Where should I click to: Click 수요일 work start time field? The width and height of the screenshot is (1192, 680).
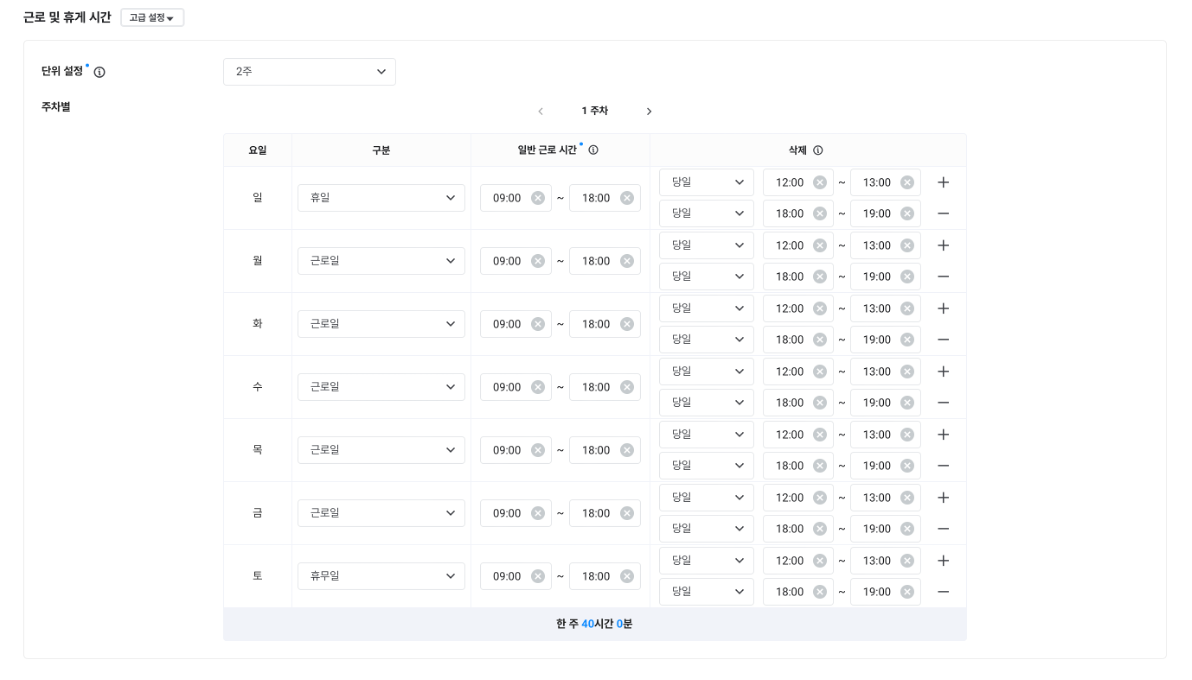[508, 387]
